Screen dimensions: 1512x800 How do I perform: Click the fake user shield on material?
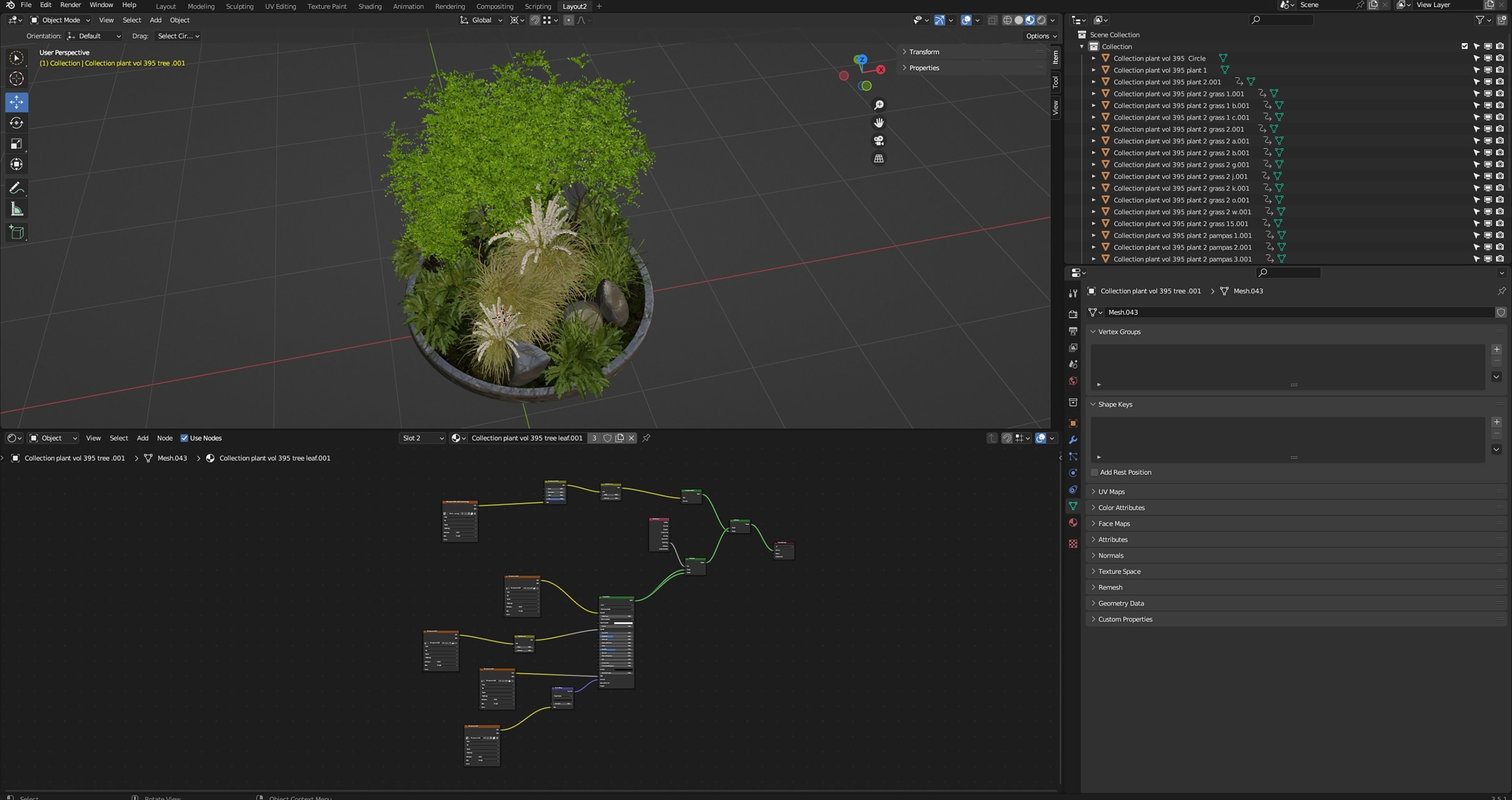click(607, 437)
